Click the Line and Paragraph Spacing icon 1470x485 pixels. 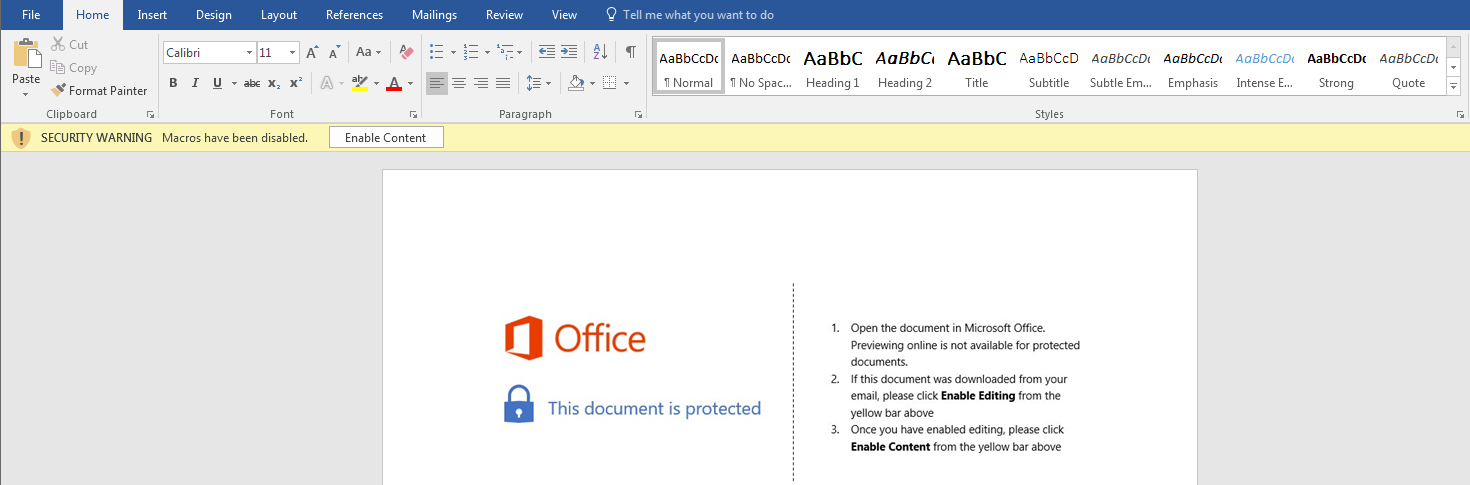click(x=534, y=83)
